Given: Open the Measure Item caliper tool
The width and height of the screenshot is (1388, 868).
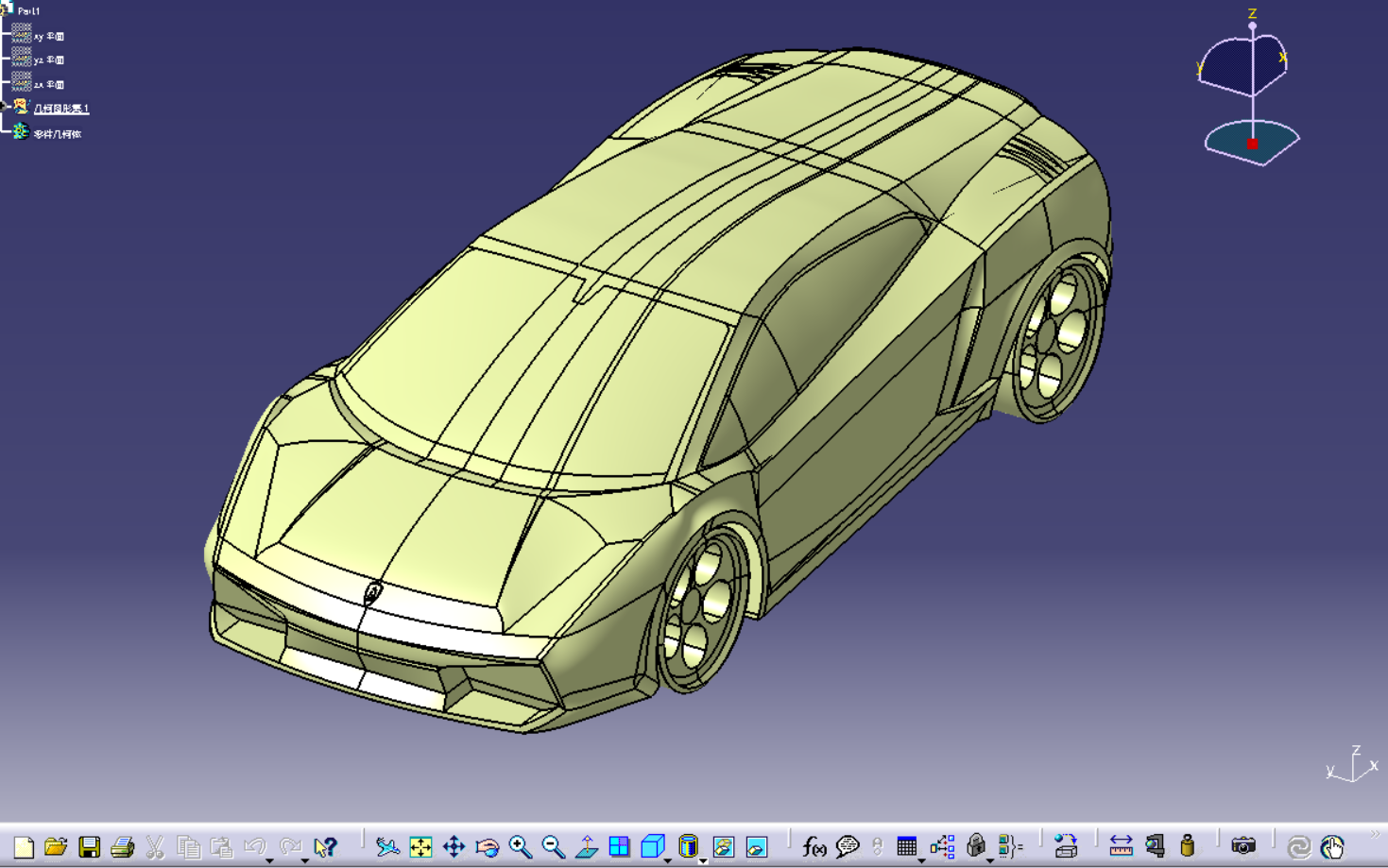Looking at the screenshot, I should pyautogui.click(x=1155, y=847).
